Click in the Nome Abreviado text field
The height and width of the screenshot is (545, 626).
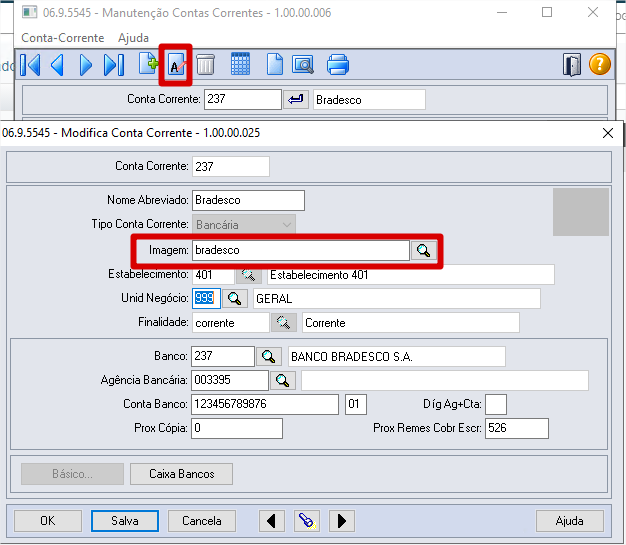coord(247,201)
